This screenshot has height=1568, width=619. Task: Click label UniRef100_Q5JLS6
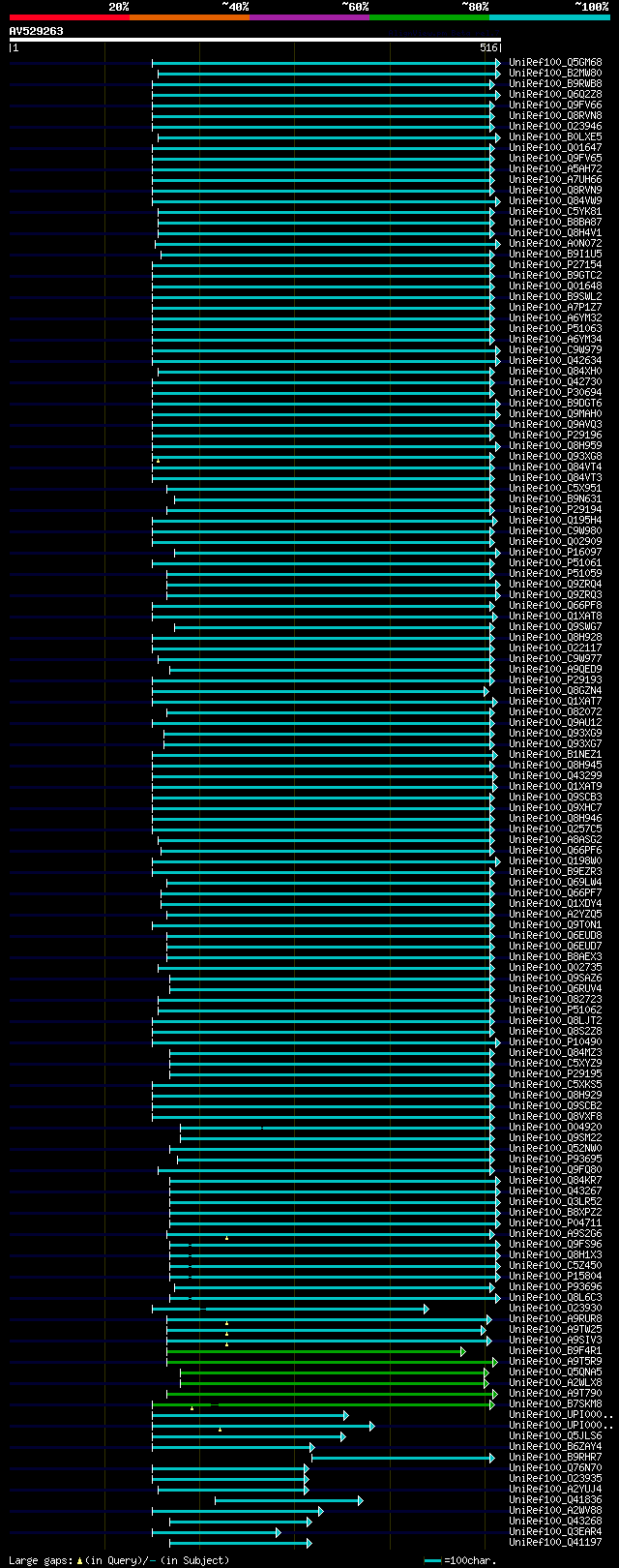pos(555,1436)
